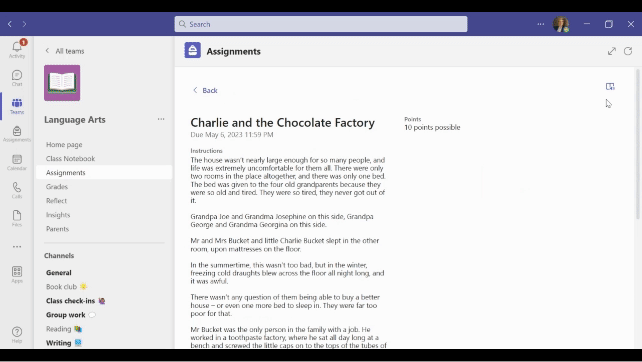Open Immersive Reader icon
642x362 pixels.
(x=610, y=86)
